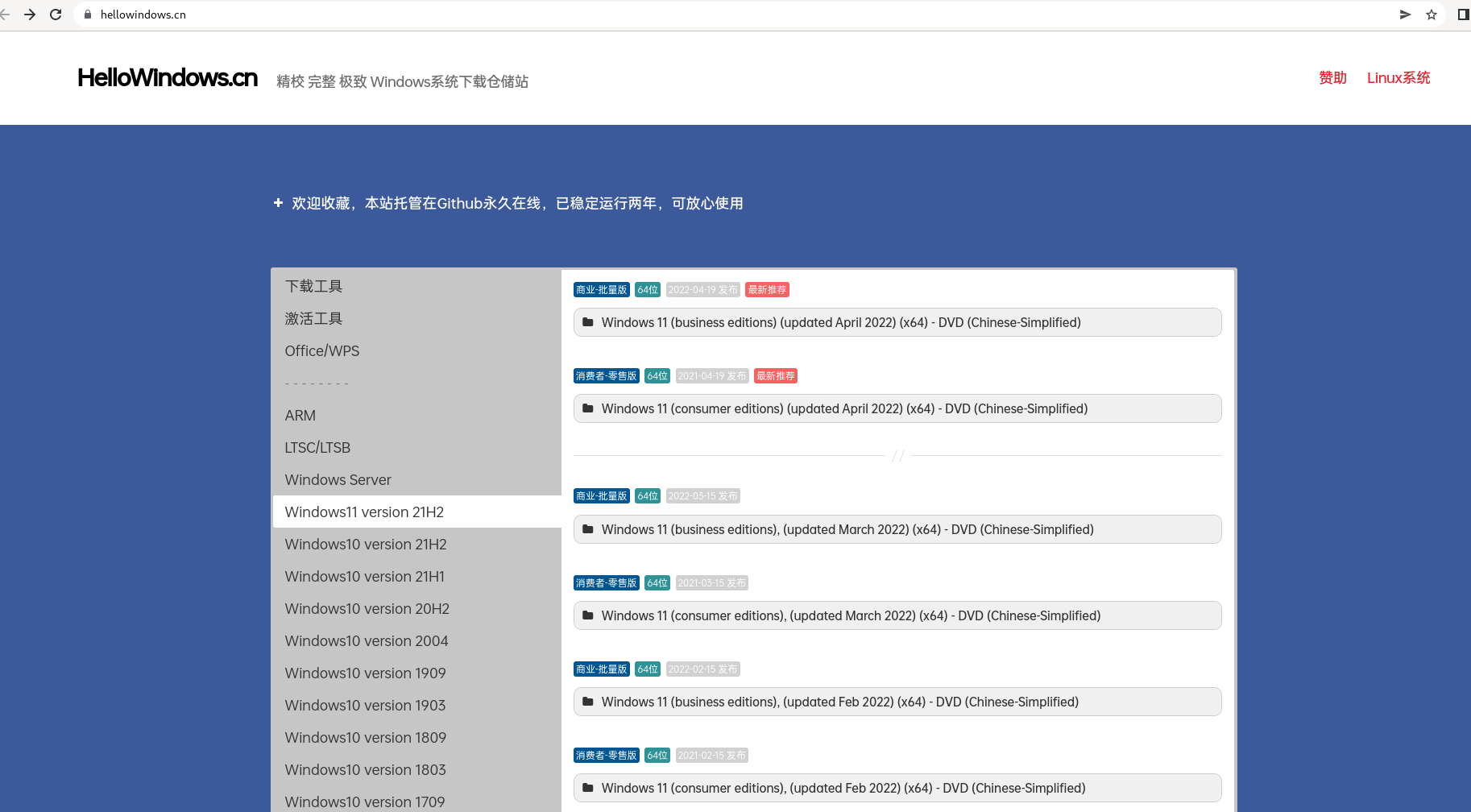
Task: Click folder icon of Windows 11 business March 2022
Action: click(x=588, y=529)
